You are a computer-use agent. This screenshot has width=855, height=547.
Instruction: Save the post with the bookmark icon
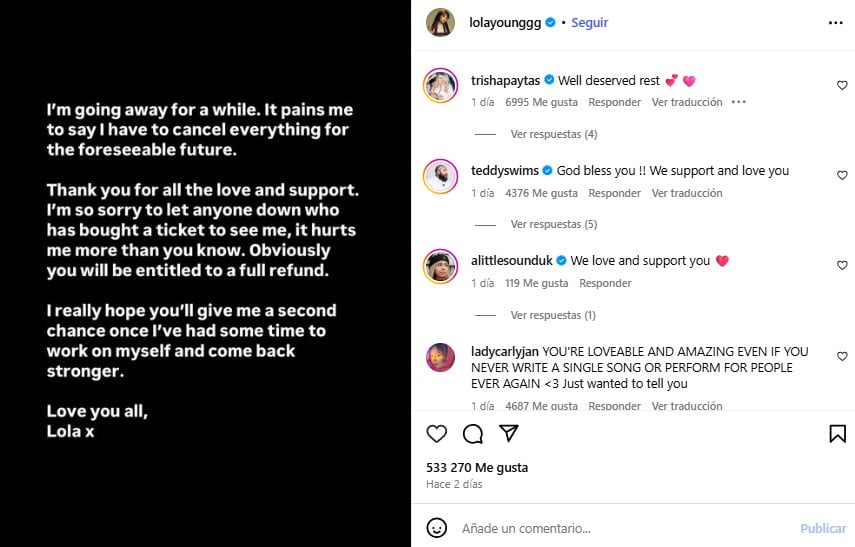point(838,434)
